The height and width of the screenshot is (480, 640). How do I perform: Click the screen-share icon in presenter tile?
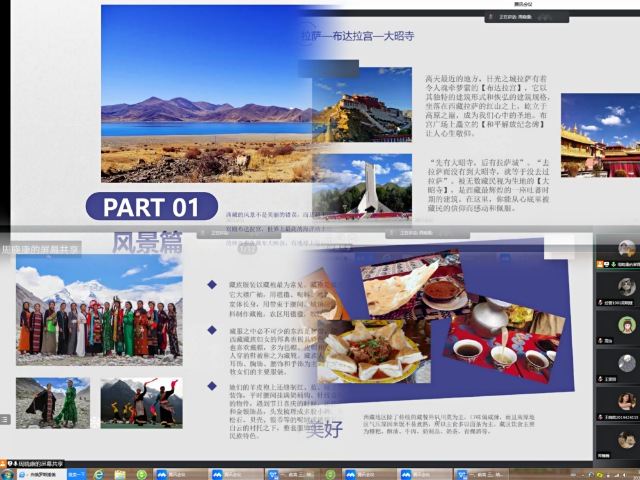pos(607,264)
